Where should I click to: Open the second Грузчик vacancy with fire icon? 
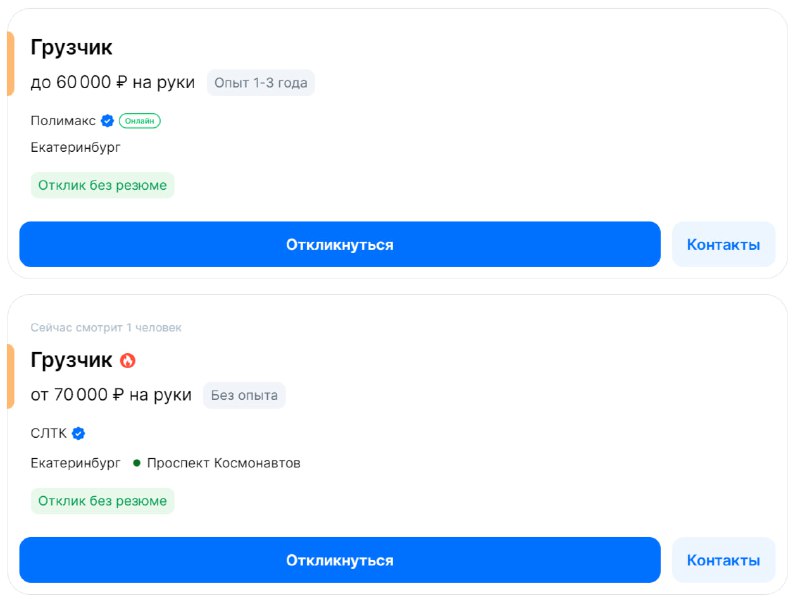(x=71, y=360)
